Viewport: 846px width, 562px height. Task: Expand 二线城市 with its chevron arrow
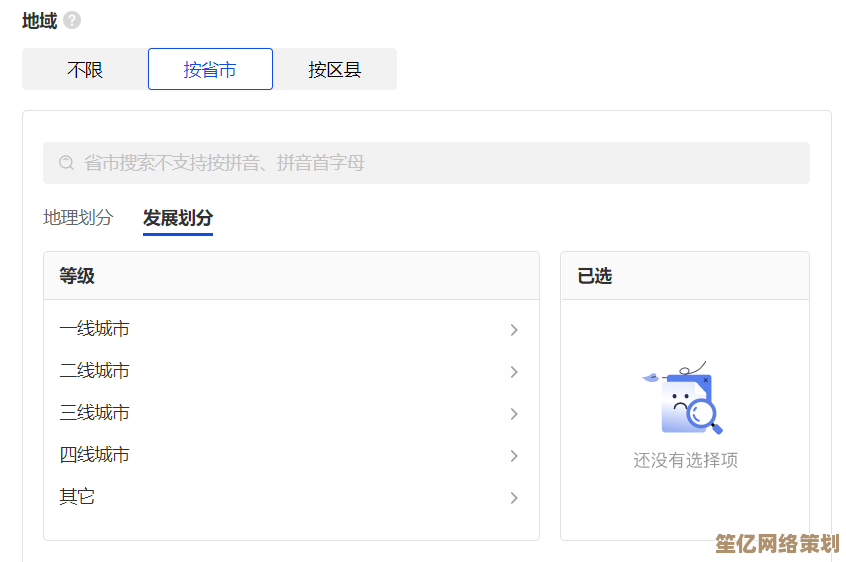coord(514,372)
